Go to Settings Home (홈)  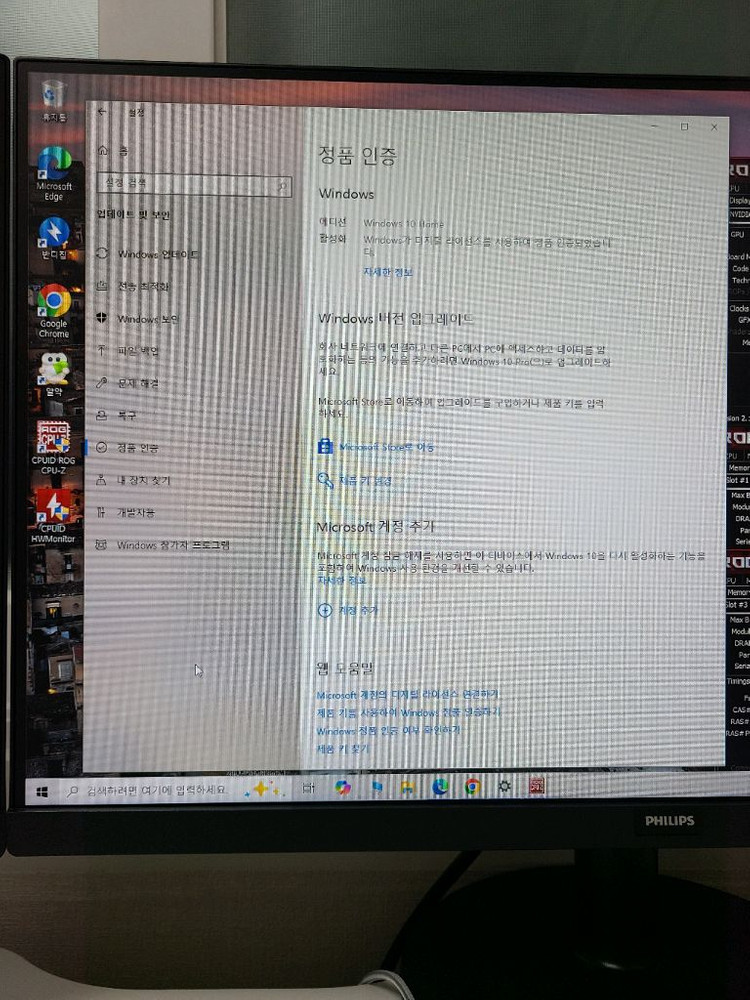[112, 151]
